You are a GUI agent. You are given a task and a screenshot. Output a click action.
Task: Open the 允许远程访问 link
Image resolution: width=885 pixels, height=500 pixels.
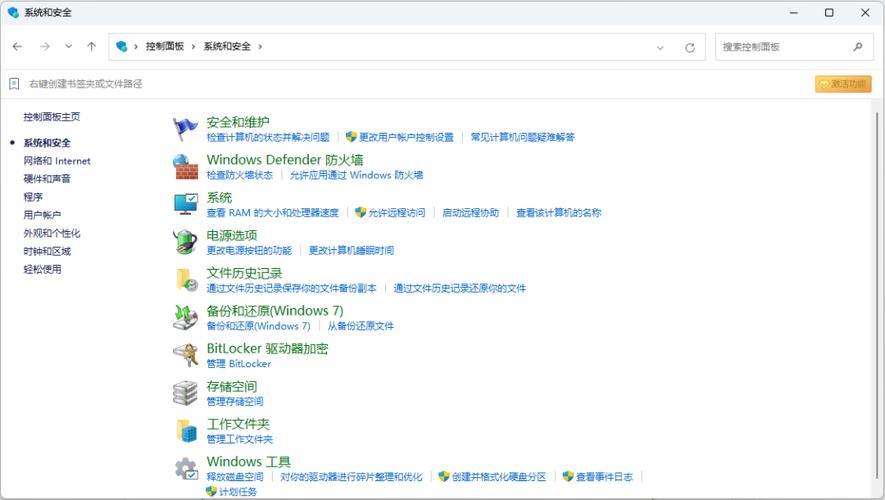396,213
